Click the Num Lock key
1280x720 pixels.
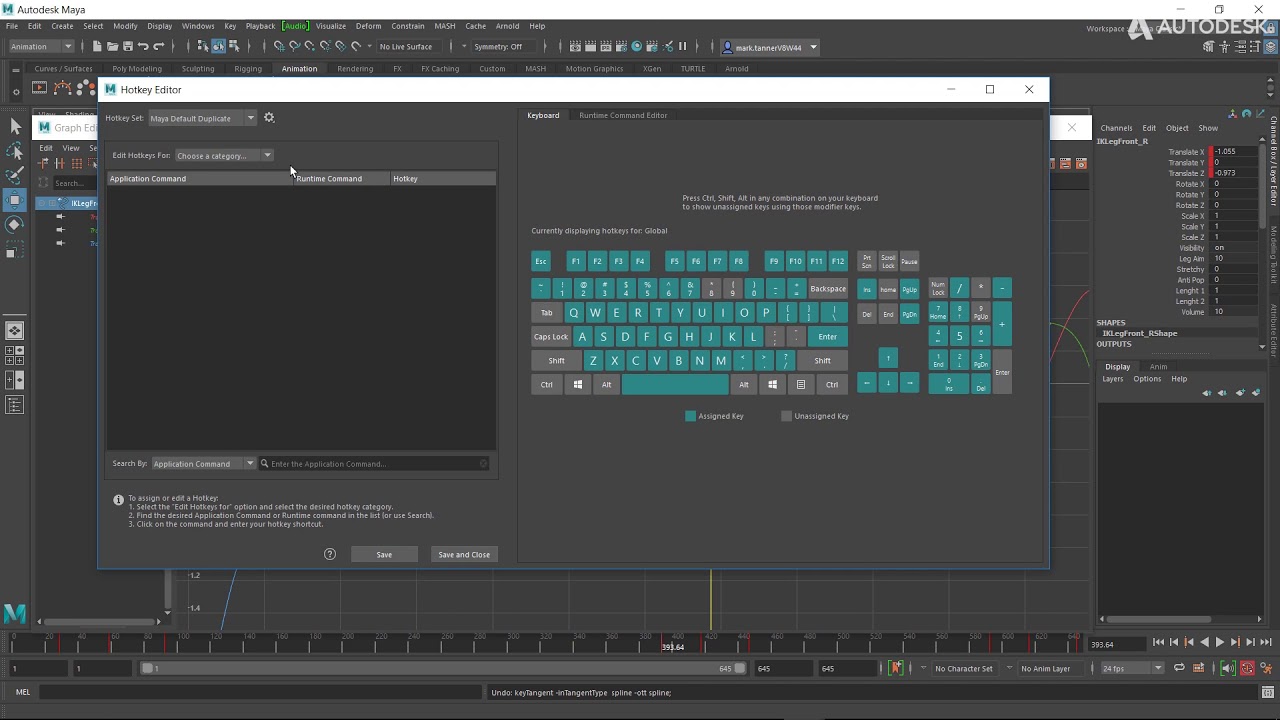[x=938, y=289]
